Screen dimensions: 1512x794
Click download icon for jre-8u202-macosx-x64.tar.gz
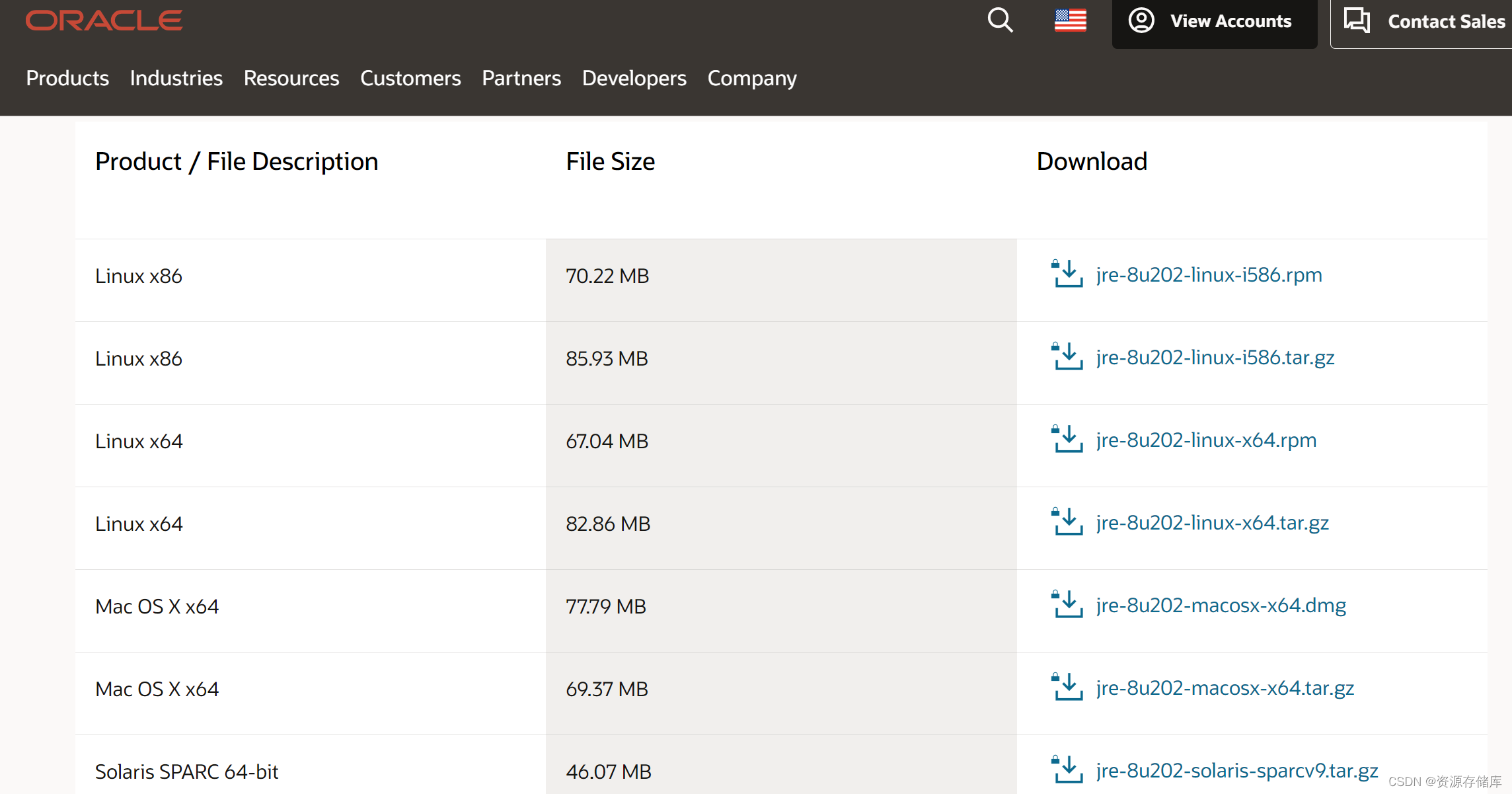[x=1067, y=688]
